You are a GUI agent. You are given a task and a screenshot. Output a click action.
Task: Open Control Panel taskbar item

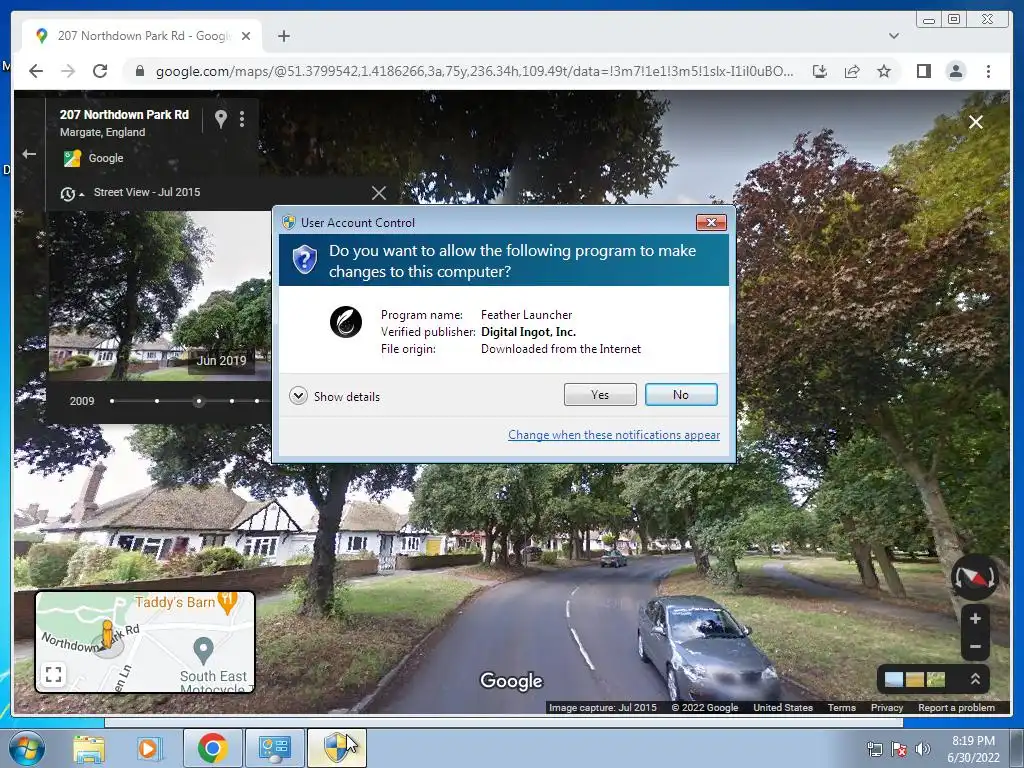[274, 748]
